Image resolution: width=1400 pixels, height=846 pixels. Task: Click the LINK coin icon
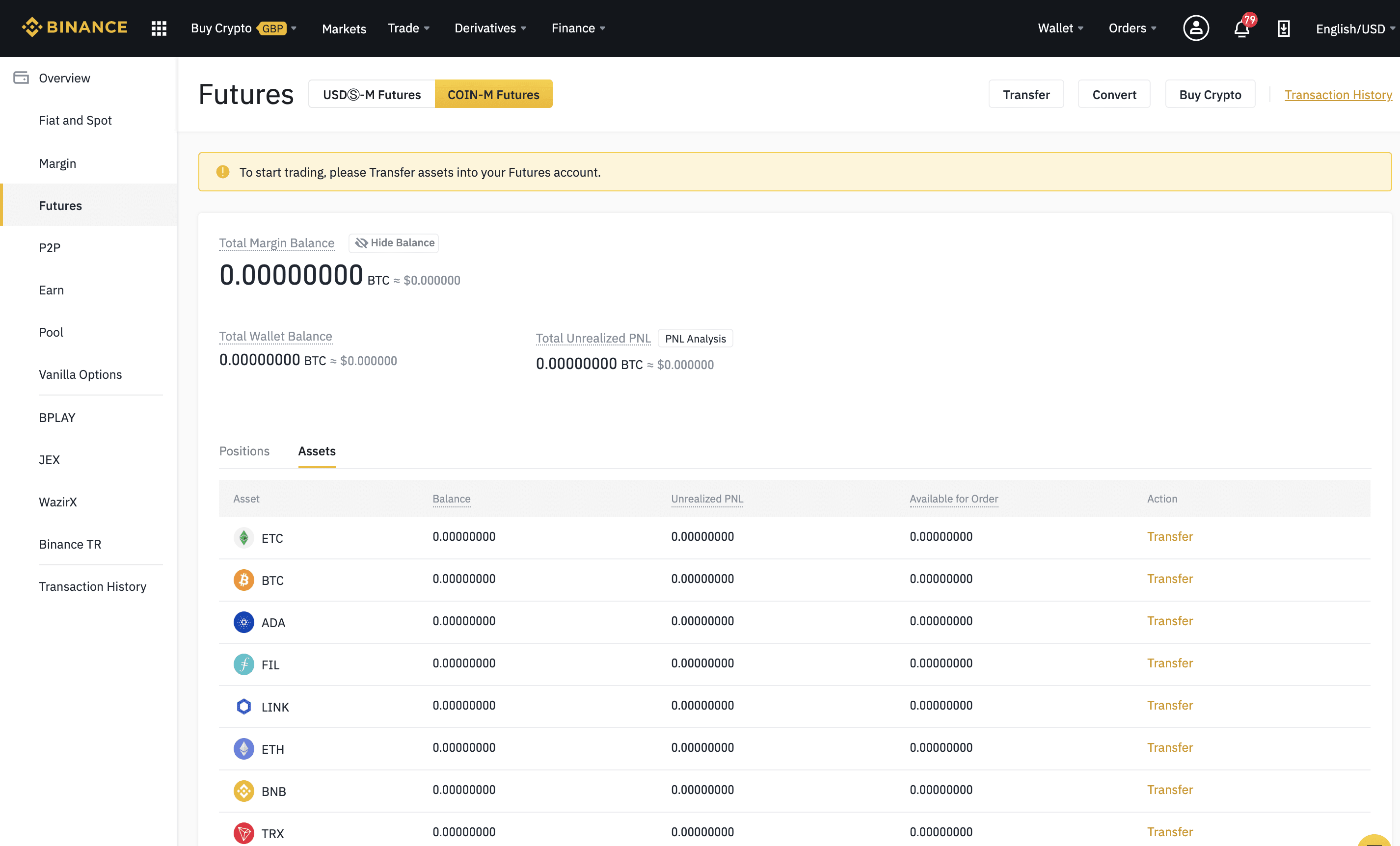244,706
